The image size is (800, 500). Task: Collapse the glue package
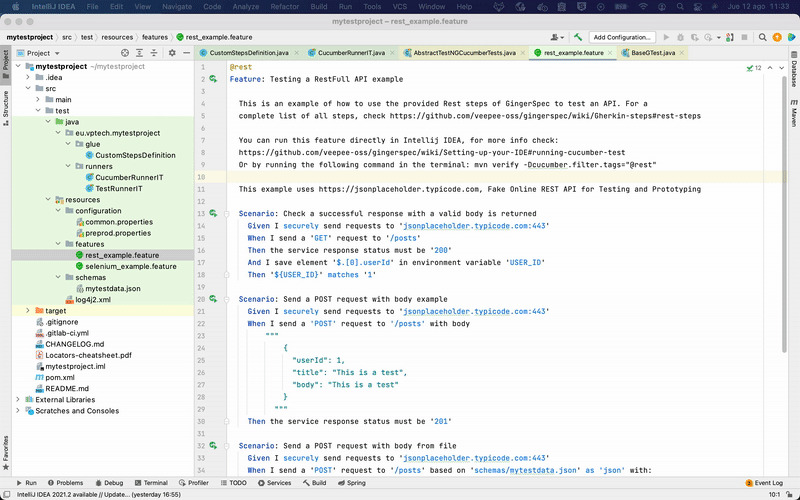click(x=68, y=144)
